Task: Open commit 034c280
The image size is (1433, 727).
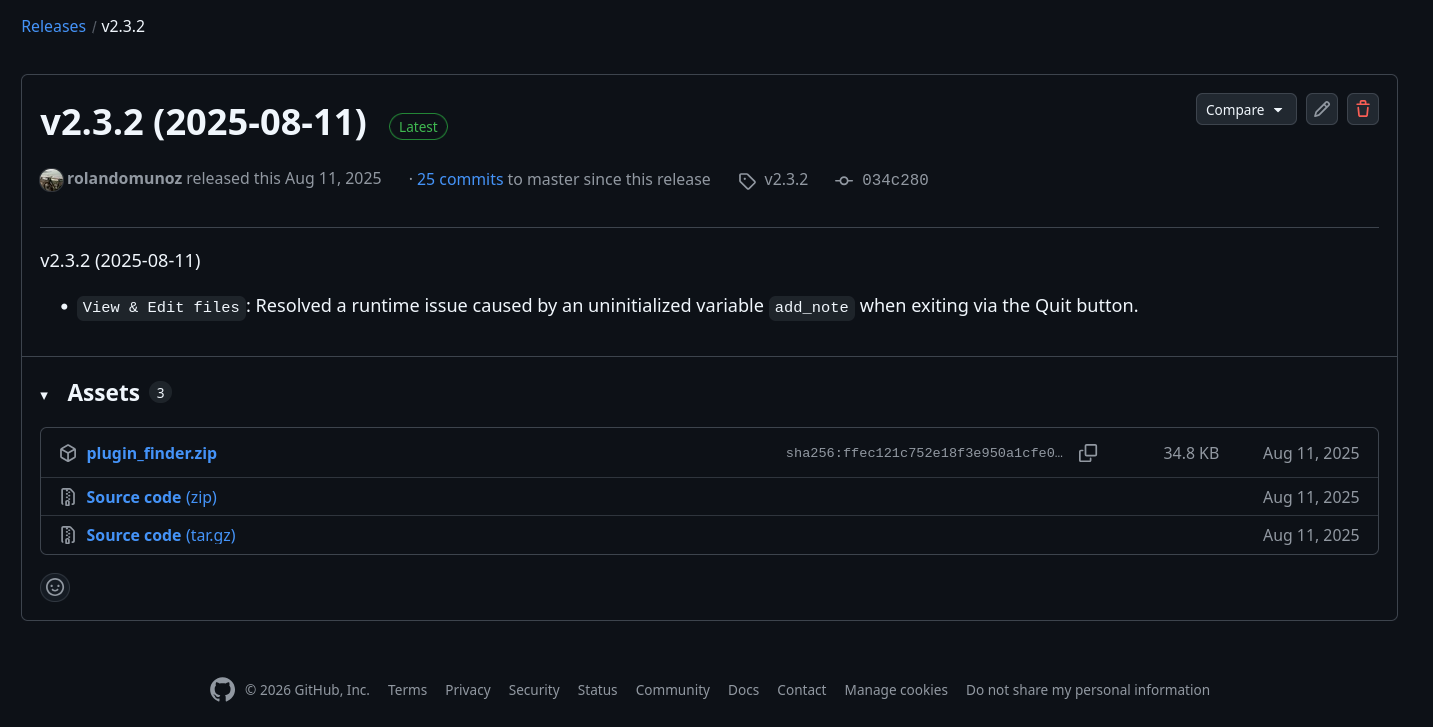Action: point(895,180)
